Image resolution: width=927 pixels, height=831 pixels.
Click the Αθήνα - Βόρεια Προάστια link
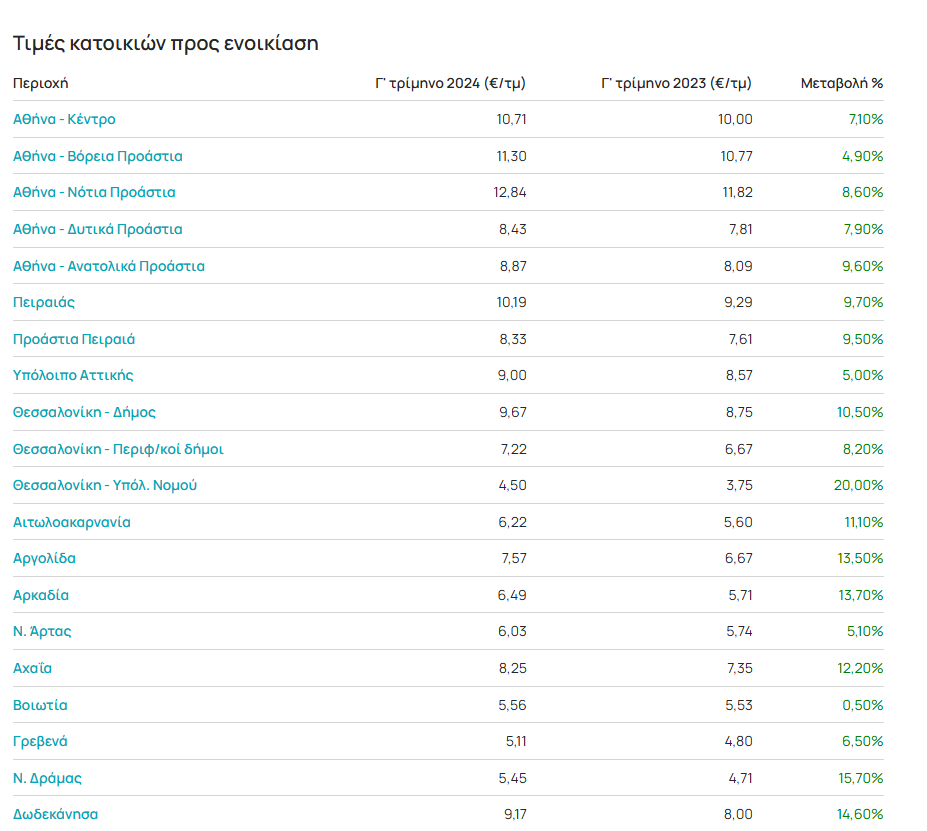[97, 156]
